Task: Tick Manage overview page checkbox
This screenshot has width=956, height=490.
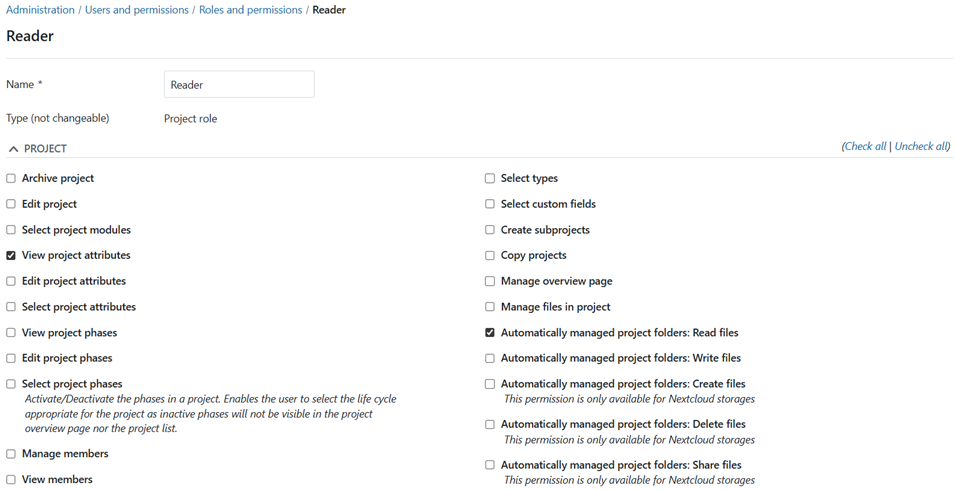Action: point(490,281)
